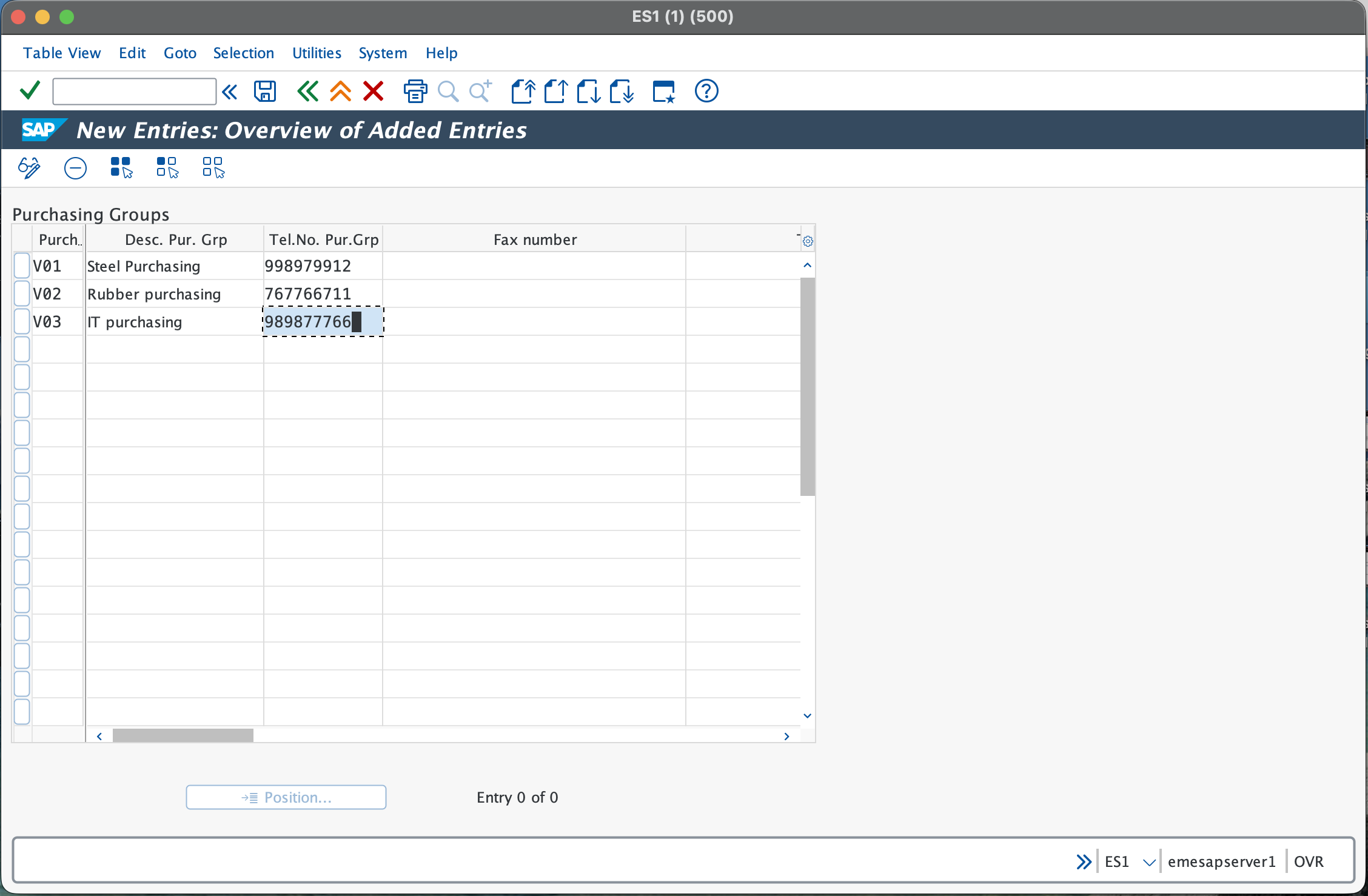Click emesapserver1 in the status bar
The width and height of the screenshot is (1368, 896).
[x=1221, y=861]
